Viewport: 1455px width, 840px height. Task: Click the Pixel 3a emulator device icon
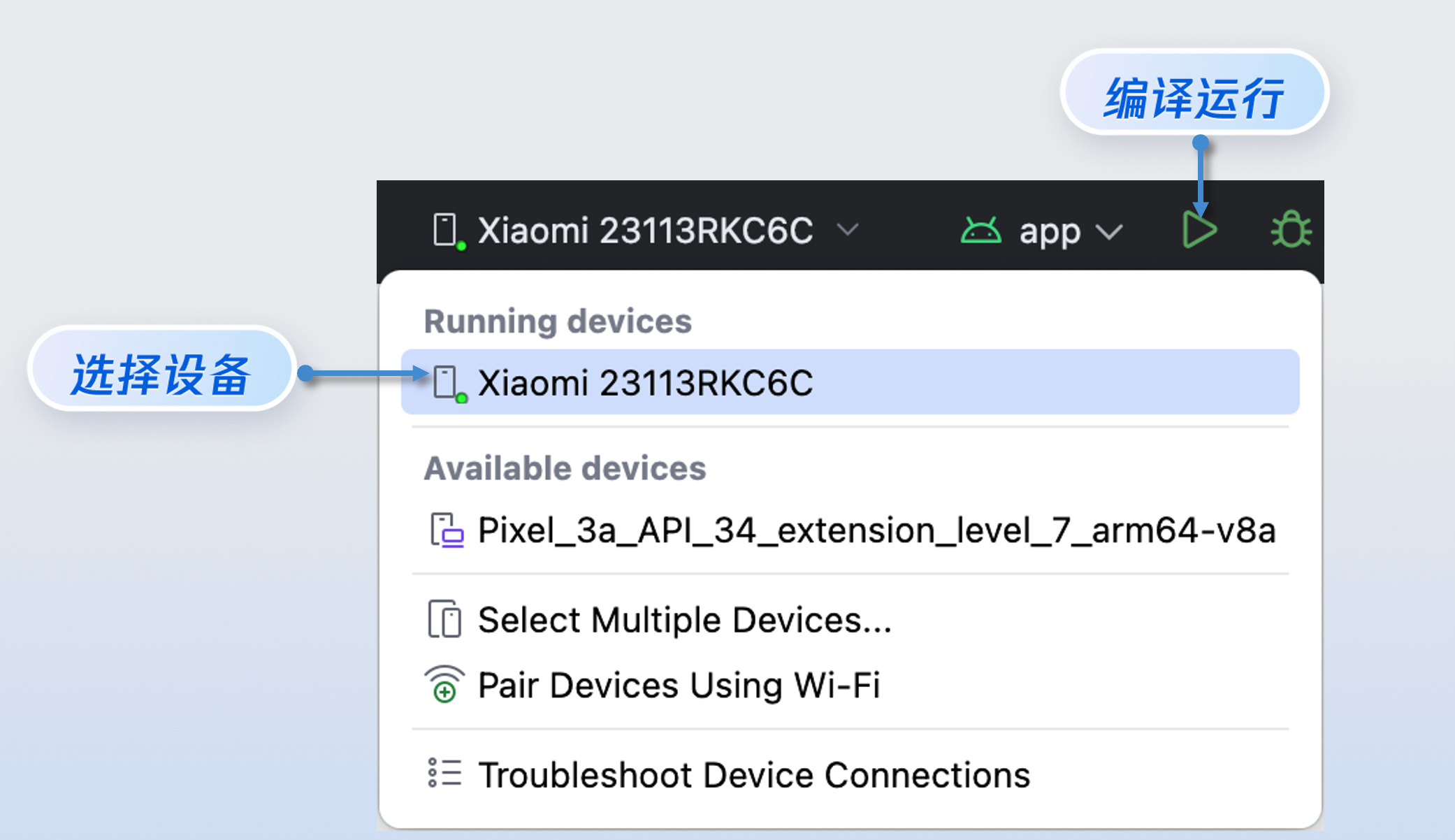tap(446, 530)
